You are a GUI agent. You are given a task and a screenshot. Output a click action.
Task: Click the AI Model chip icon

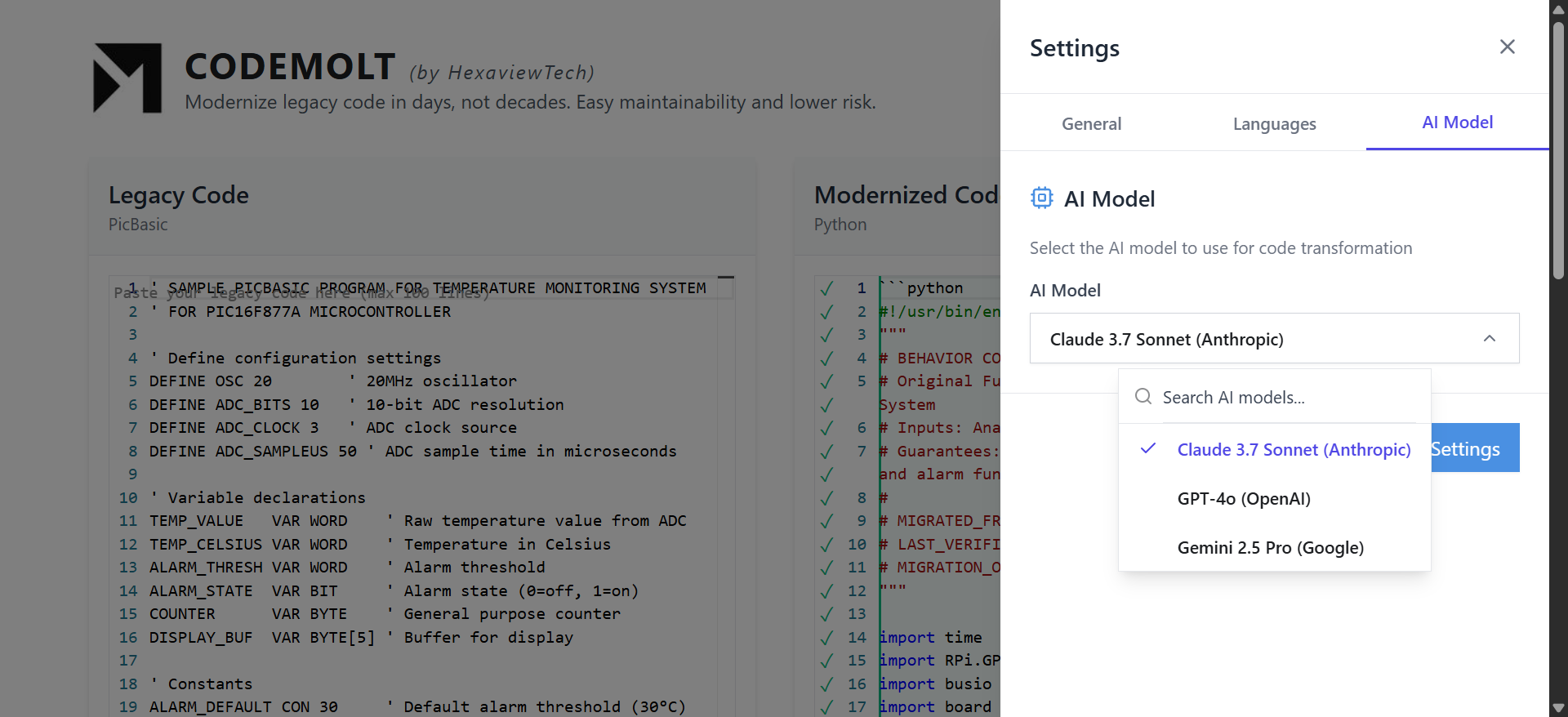point(1041,198)
